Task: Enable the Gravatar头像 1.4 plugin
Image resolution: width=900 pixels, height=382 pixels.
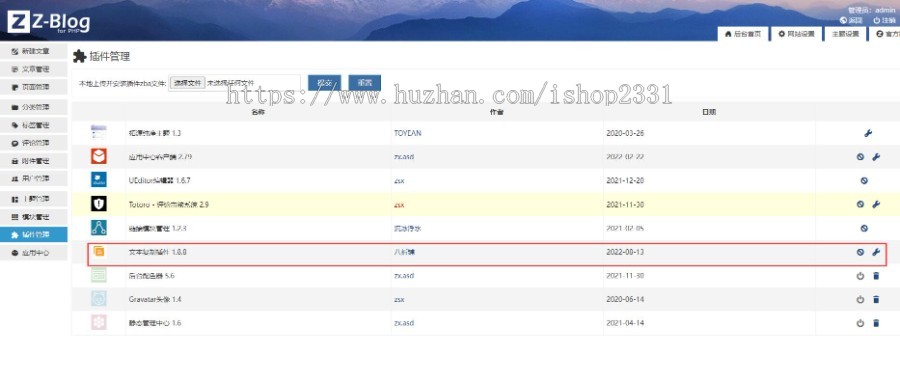Action: click(x=860, y=299)
